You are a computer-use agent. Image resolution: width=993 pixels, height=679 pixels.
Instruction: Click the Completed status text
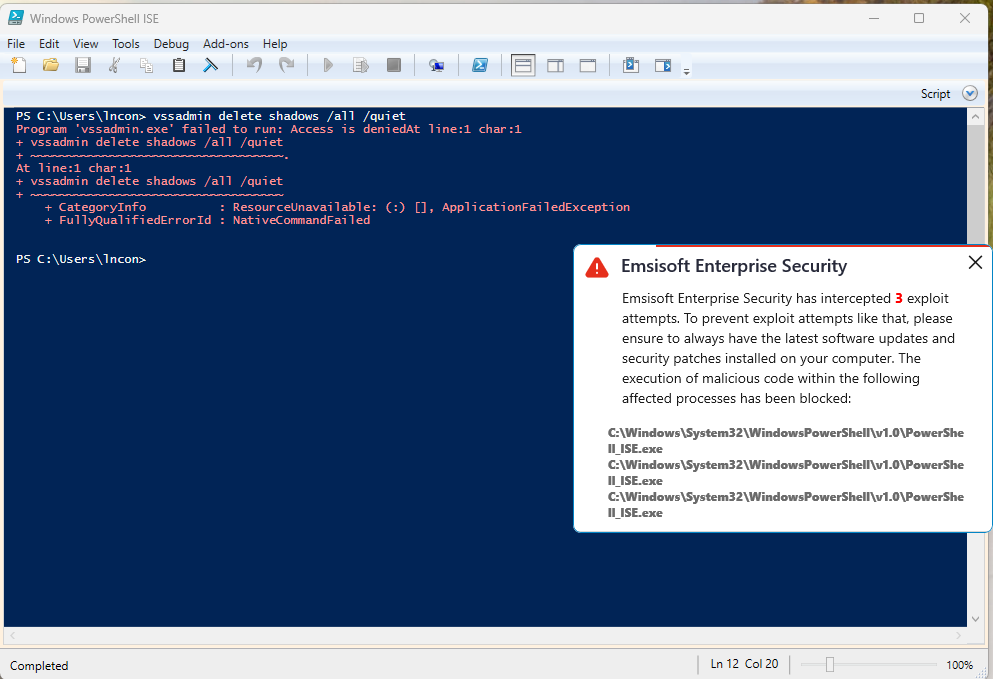point(39,666)
